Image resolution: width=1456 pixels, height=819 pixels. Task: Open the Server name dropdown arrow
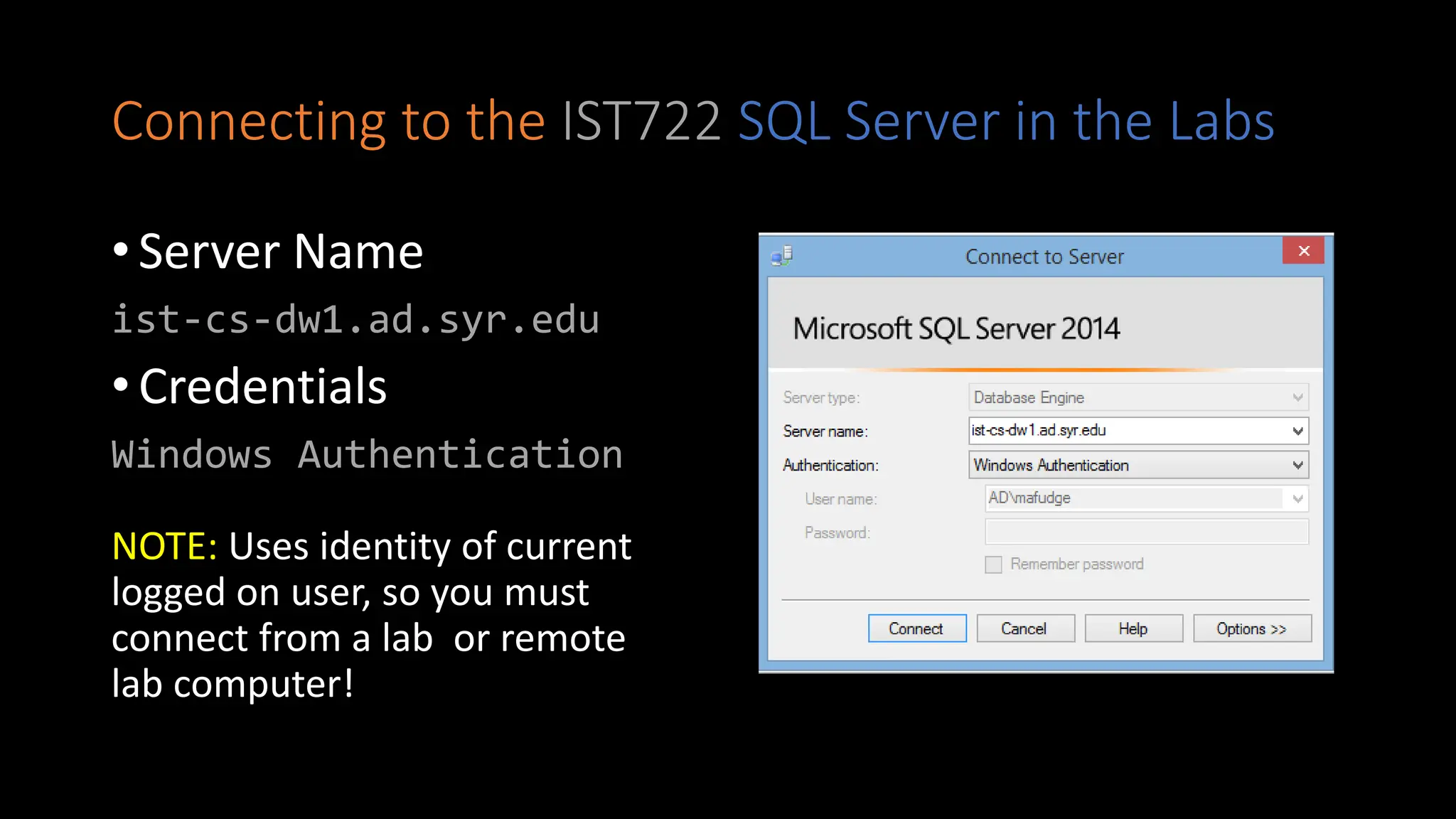click(x=1297, y=431)
